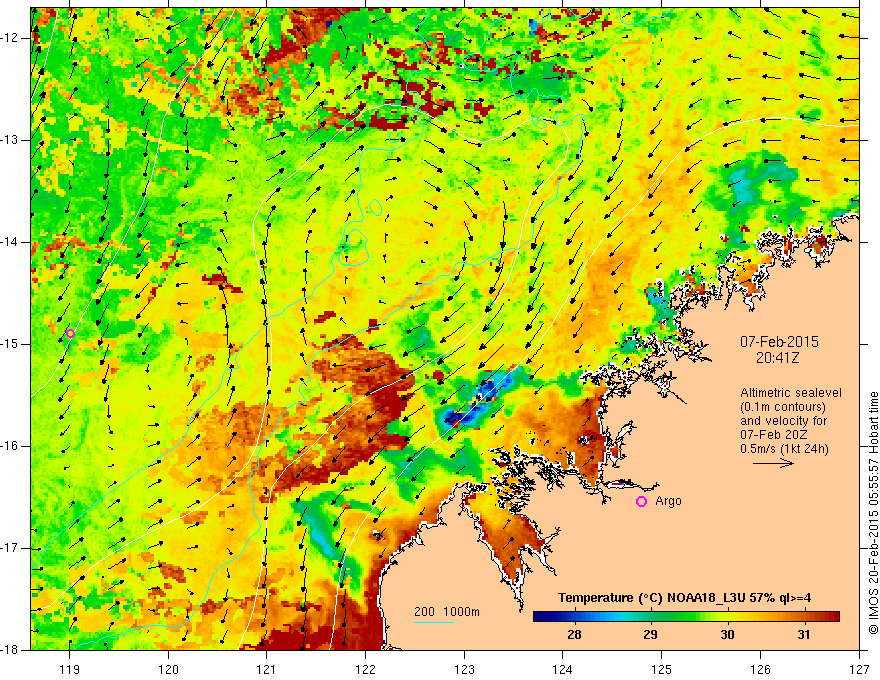The height and width of the screenshot is (680, 880).
Task: Click the dark red end of color bar
Action: [x=834, y=616]
